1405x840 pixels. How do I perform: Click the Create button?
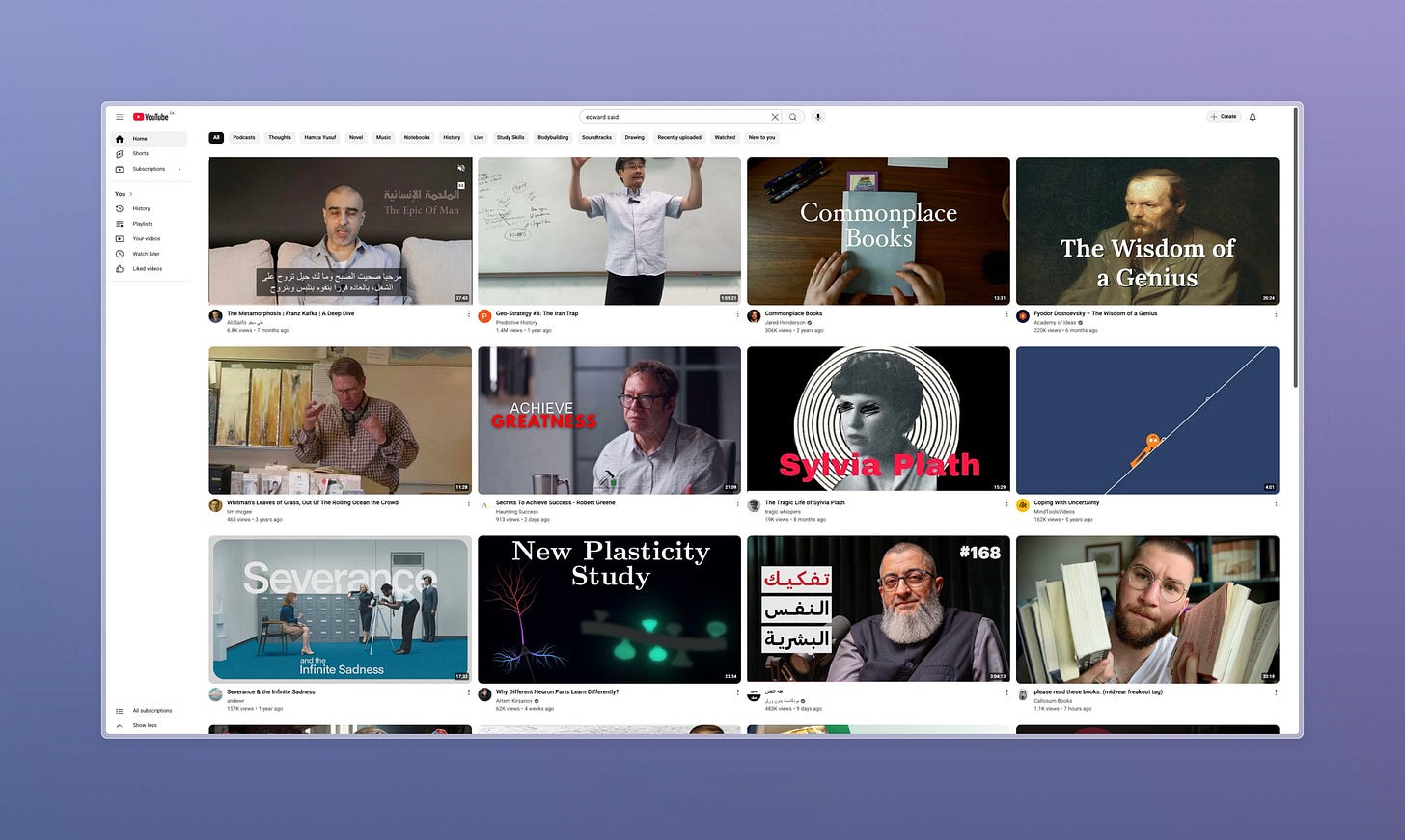[x=1224, y=117]
